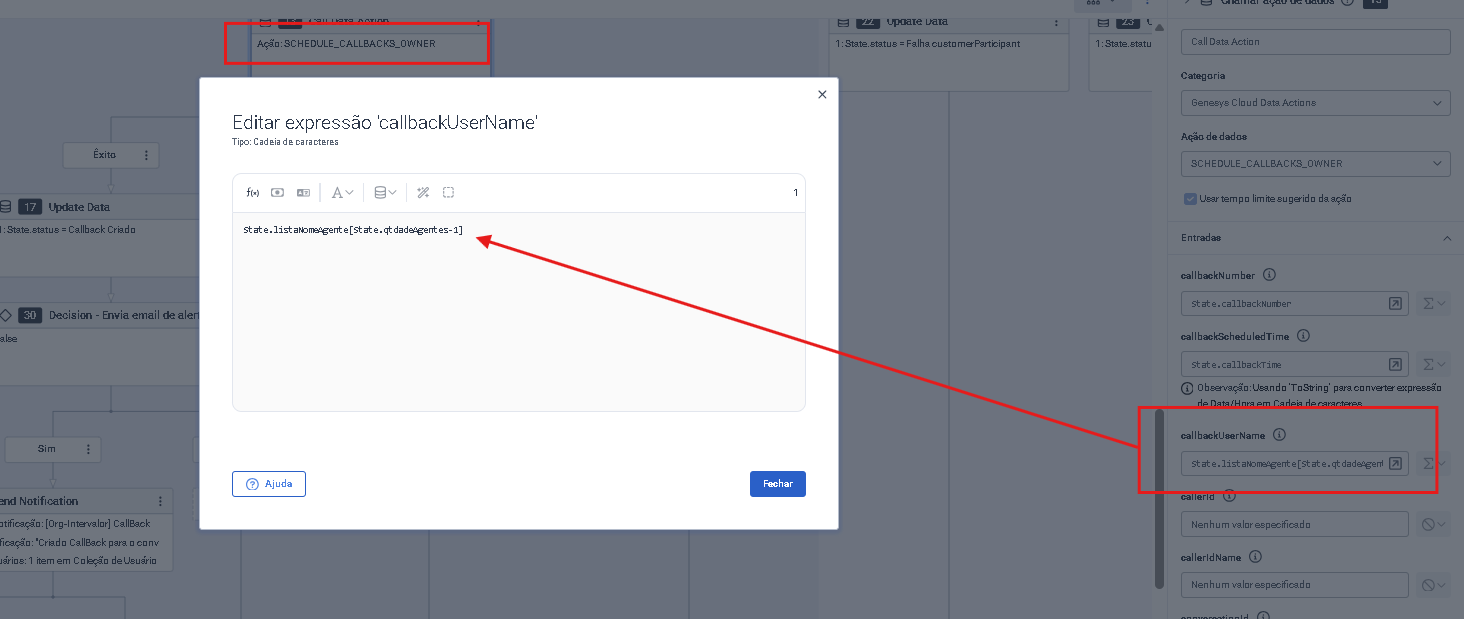Insert a function with the f(x) icon
Image resolution: width=1464 pixels, height=619 pixels.
252,193
